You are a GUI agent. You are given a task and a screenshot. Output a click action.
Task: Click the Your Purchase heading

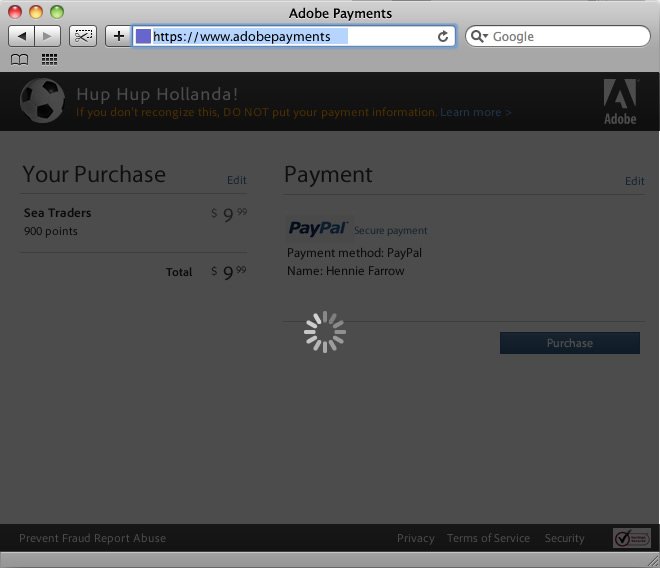tap(94, 174)
